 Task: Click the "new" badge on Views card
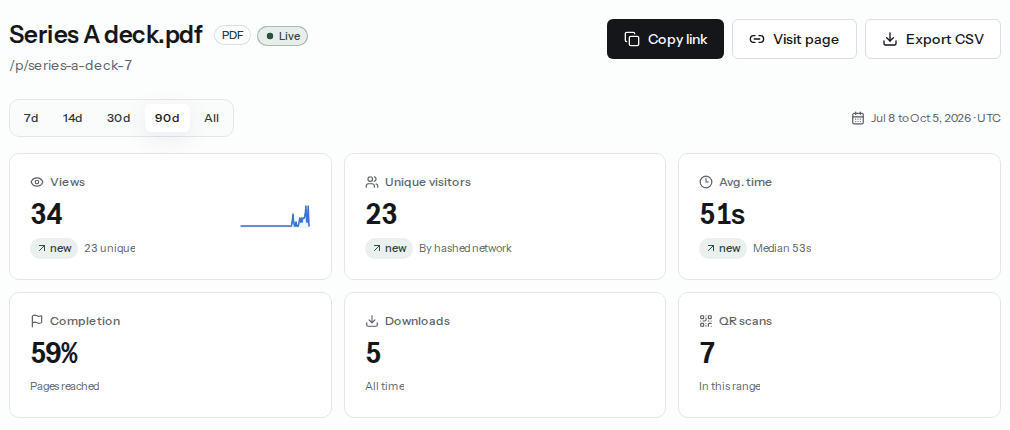[x=54, y=248]
